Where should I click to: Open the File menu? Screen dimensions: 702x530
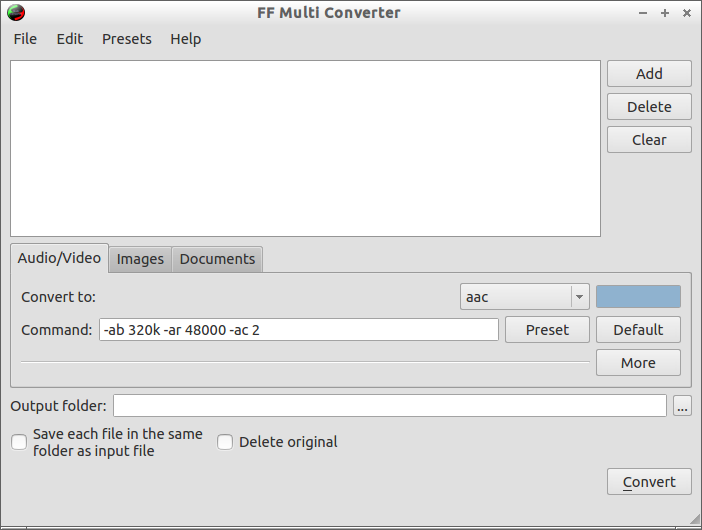click(25, 39)
